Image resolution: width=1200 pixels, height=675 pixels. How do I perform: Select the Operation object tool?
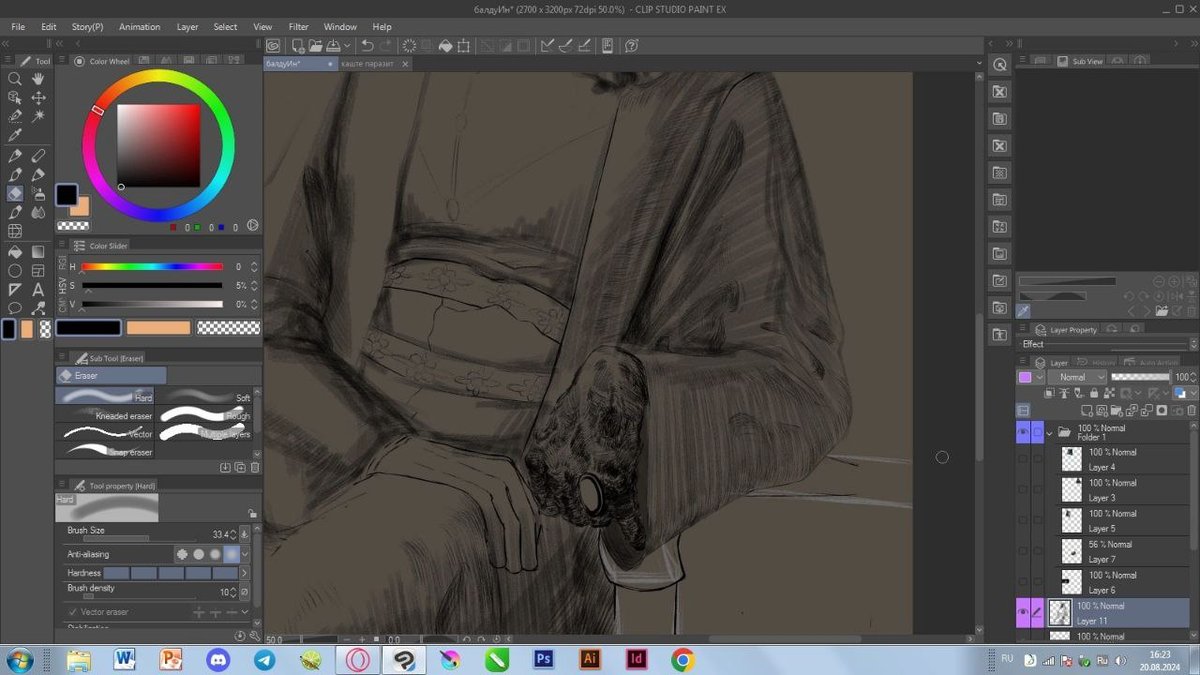point(15,98)
